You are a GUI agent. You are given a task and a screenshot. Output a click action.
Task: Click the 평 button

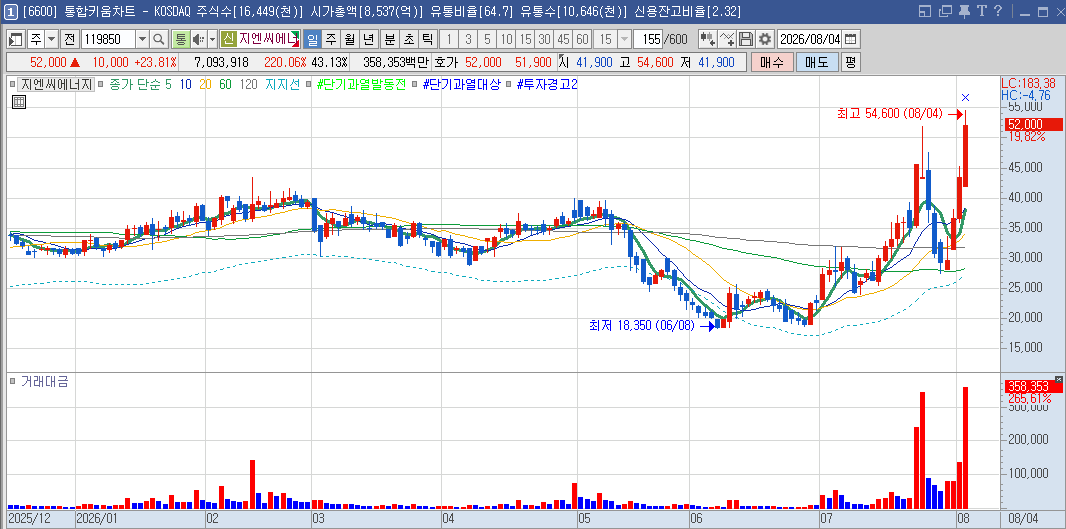(x=850, y=63)
